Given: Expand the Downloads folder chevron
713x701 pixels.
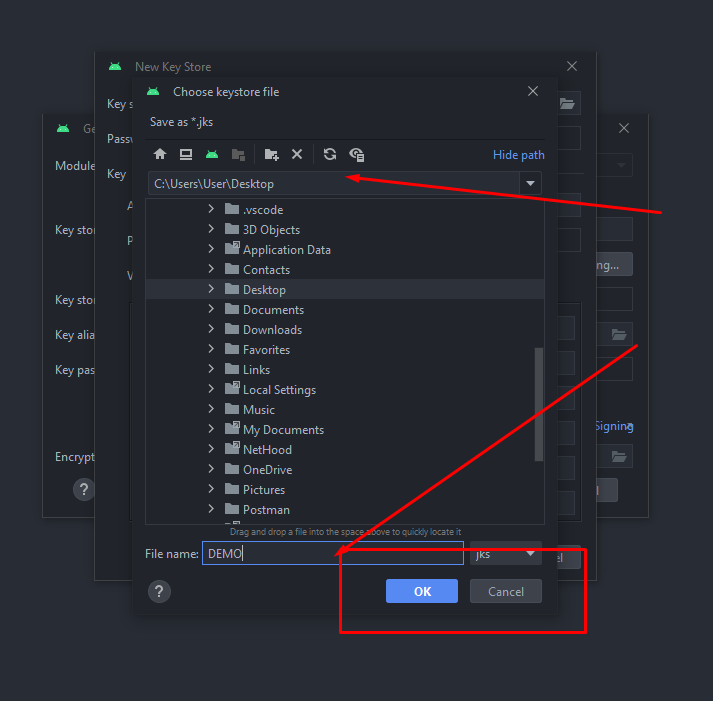Looking at the screenshot, I should [211, 330].
